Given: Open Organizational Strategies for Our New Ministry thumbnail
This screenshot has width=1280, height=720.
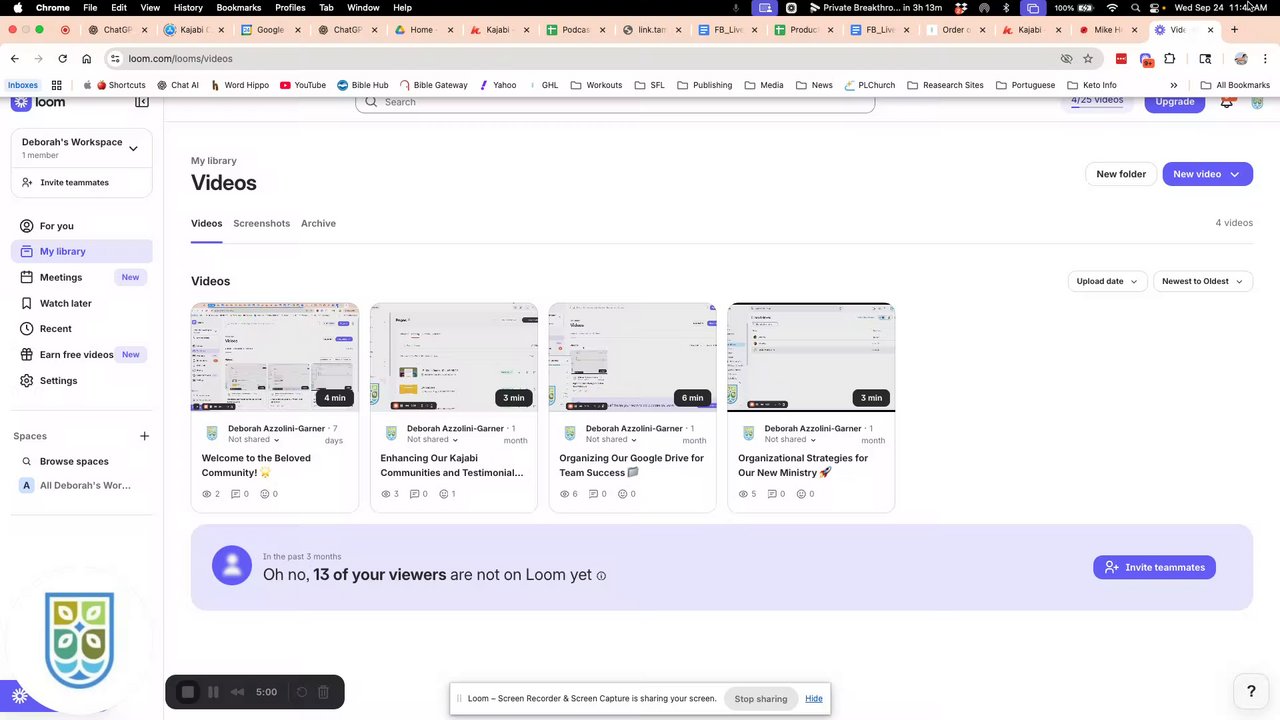Looking at the screenshot, I should (x=811, y=357).
